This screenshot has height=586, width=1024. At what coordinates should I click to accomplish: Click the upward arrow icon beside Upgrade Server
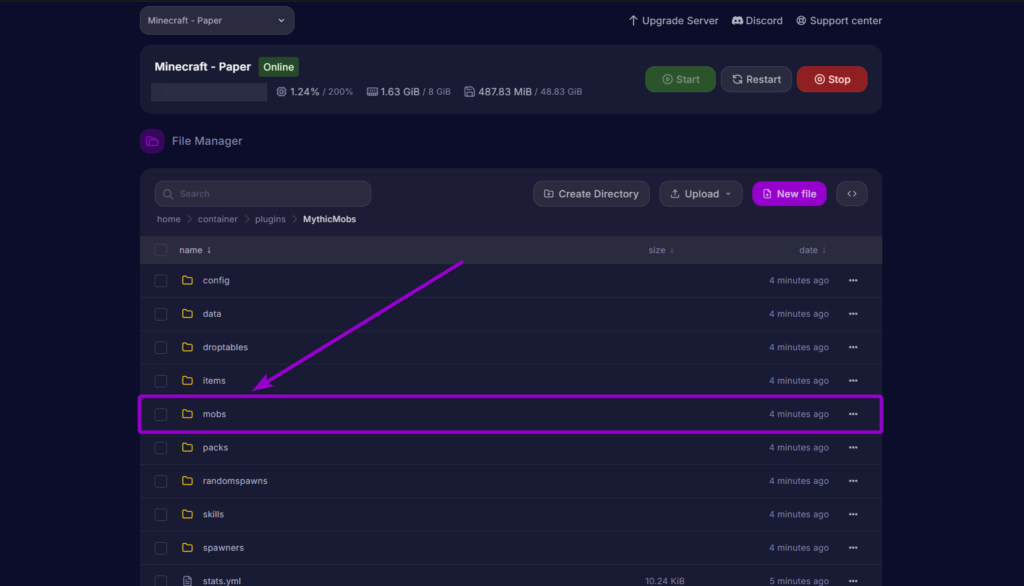(x=632, y=20)
